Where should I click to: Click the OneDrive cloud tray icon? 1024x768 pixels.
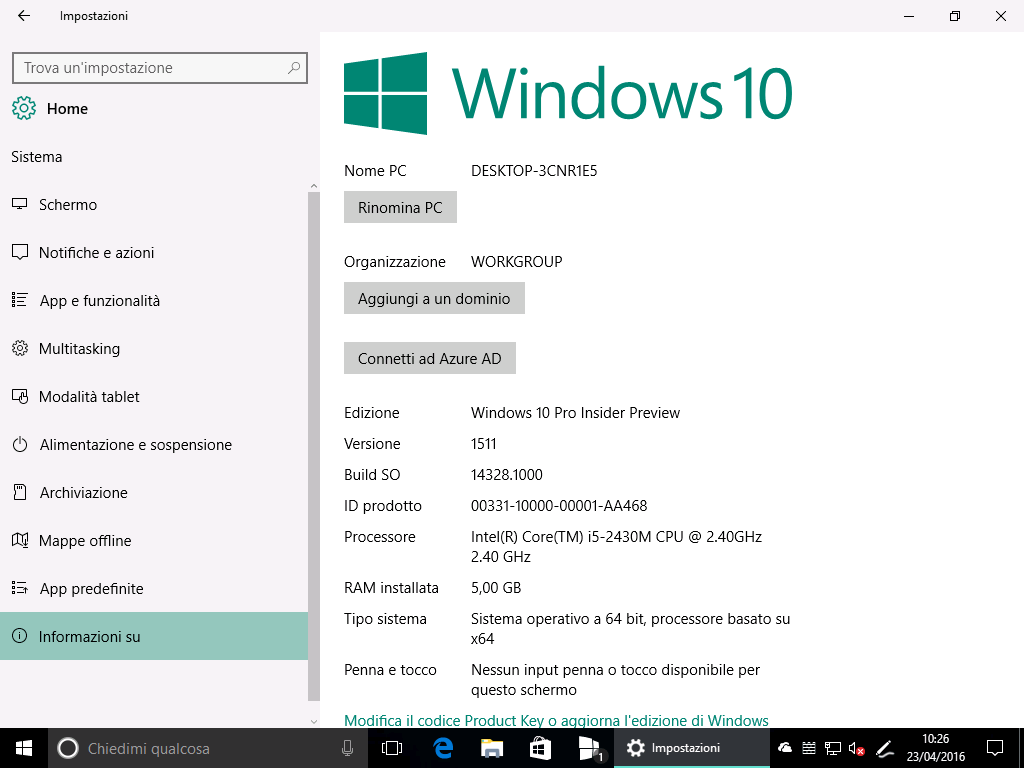coord(785,748)
